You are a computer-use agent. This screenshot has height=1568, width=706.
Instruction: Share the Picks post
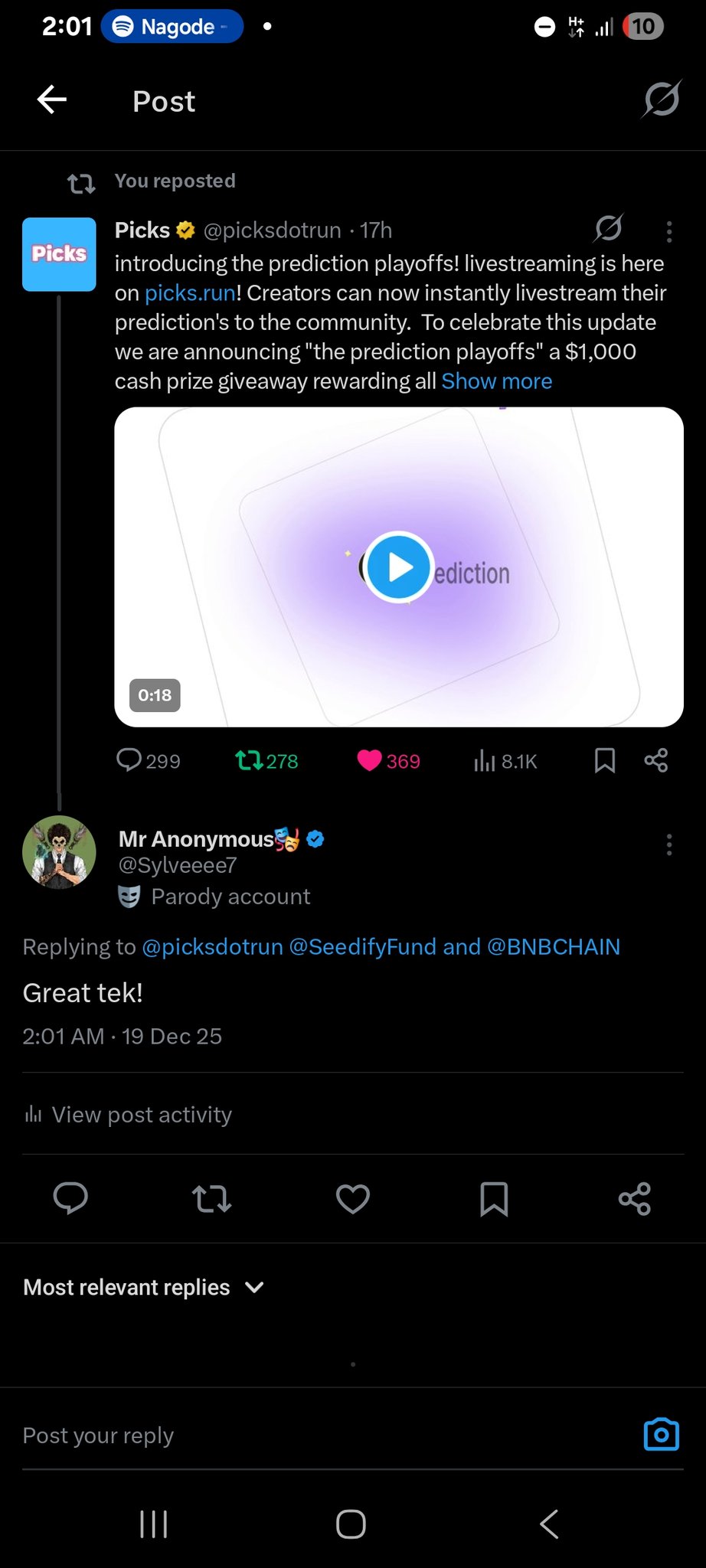[x=656, y=760]
